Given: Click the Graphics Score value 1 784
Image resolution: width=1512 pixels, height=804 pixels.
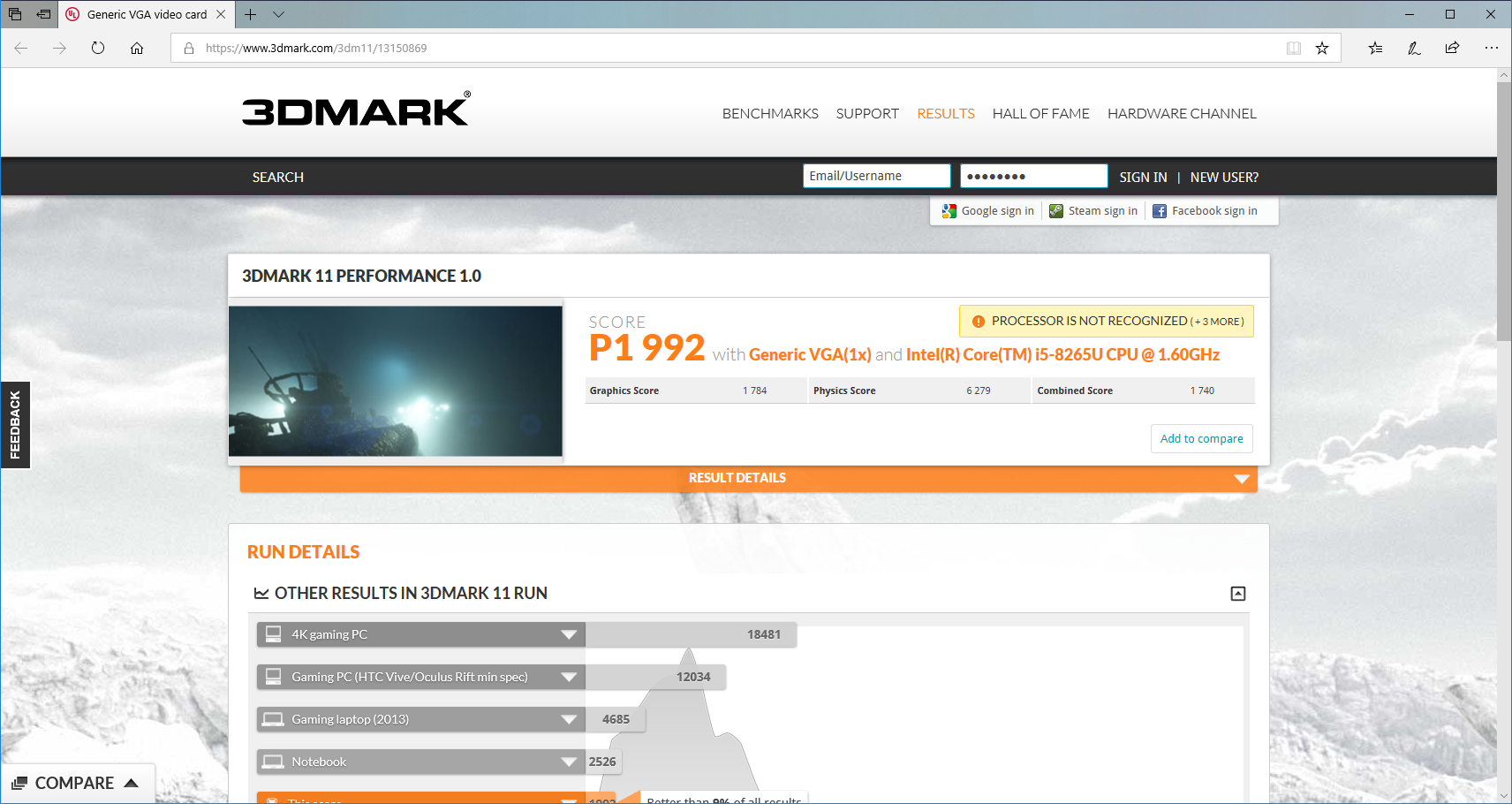Looking at the screenshot, I should (x=754, y=391).
